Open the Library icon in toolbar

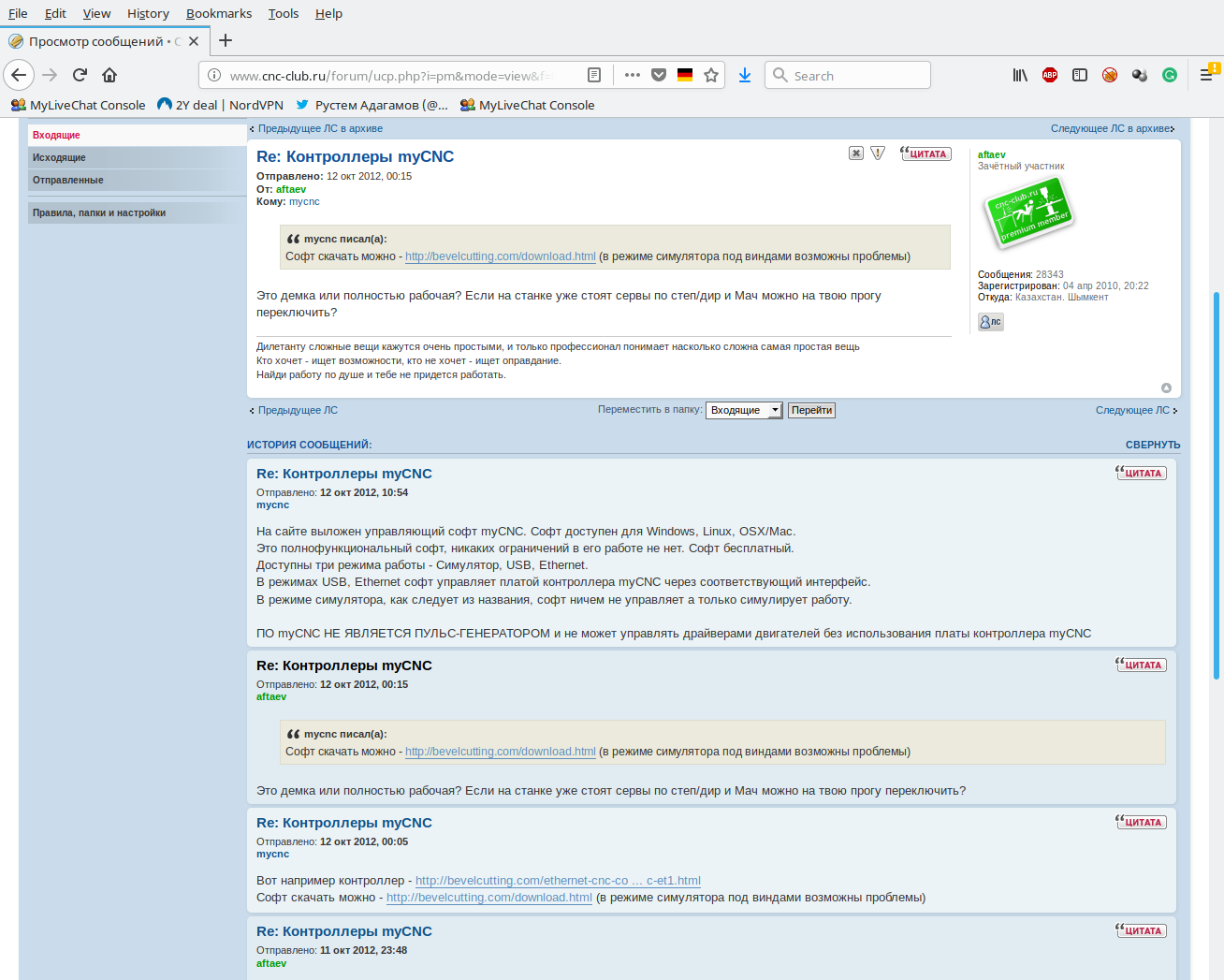pos(1020,75)
